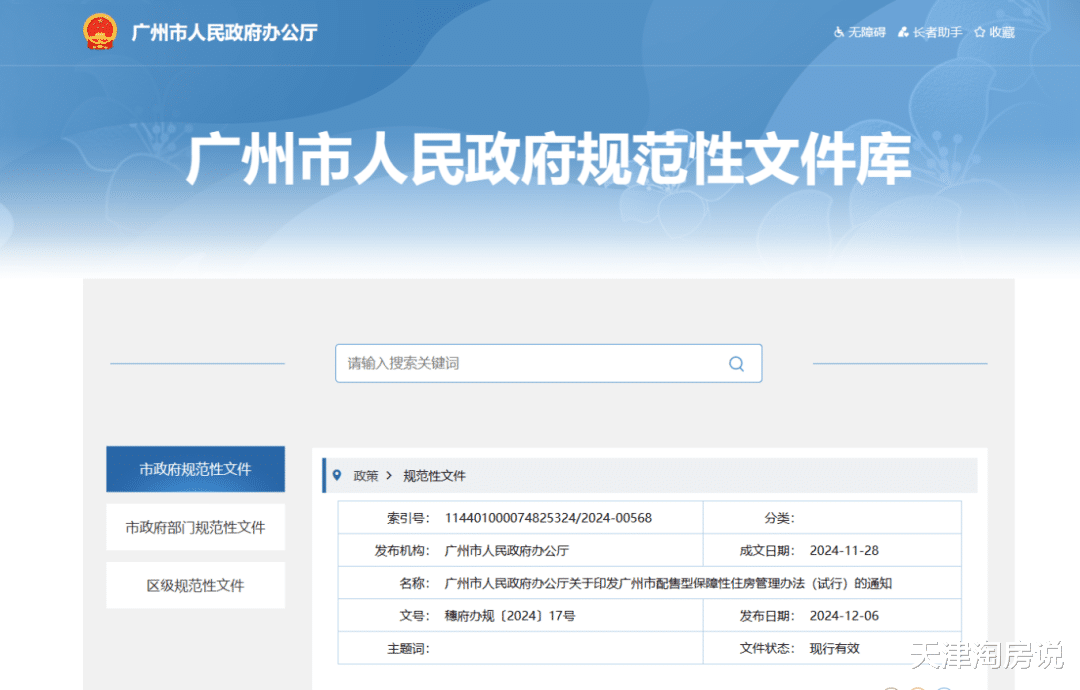Open the 市政府部门规范性文件 tab
The image size is (1080, 690).
point(196,527)
